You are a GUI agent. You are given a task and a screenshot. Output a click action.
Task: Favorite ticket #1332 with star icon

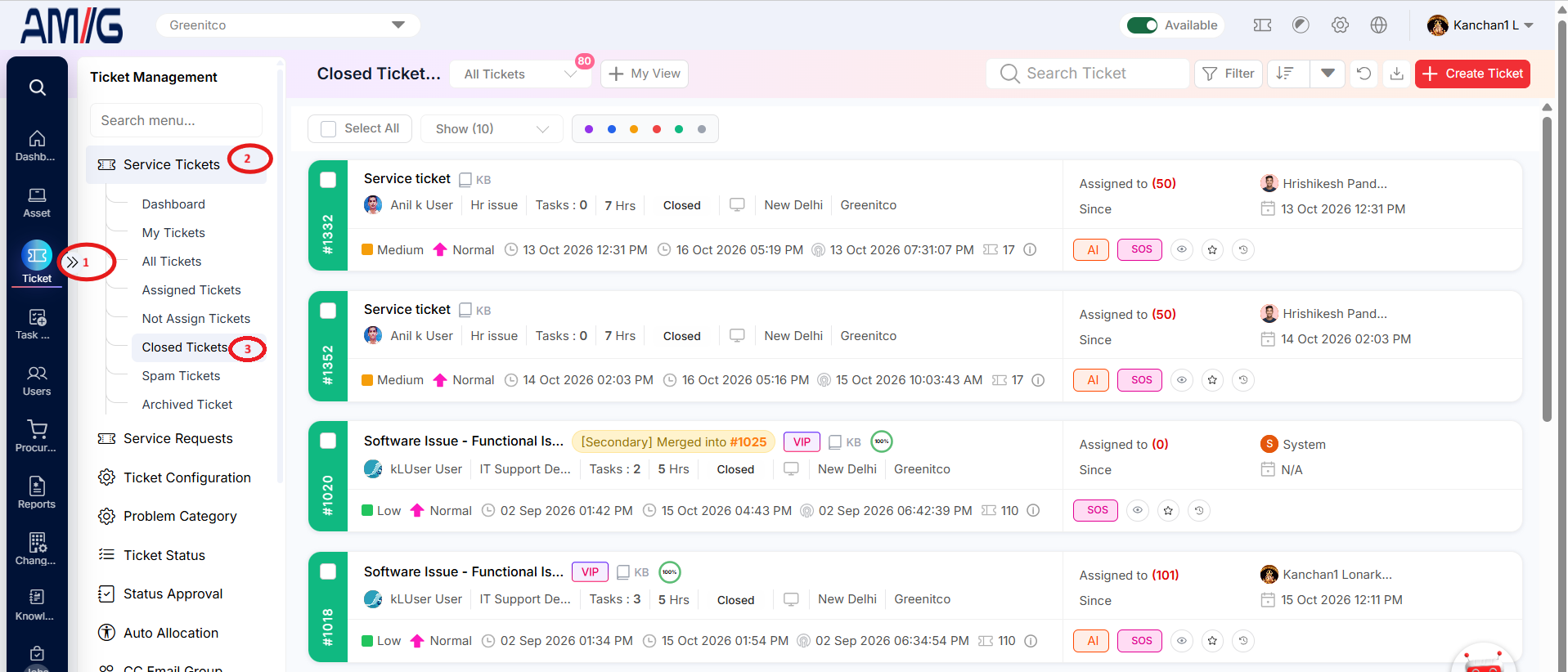[x=1212, y=250]
